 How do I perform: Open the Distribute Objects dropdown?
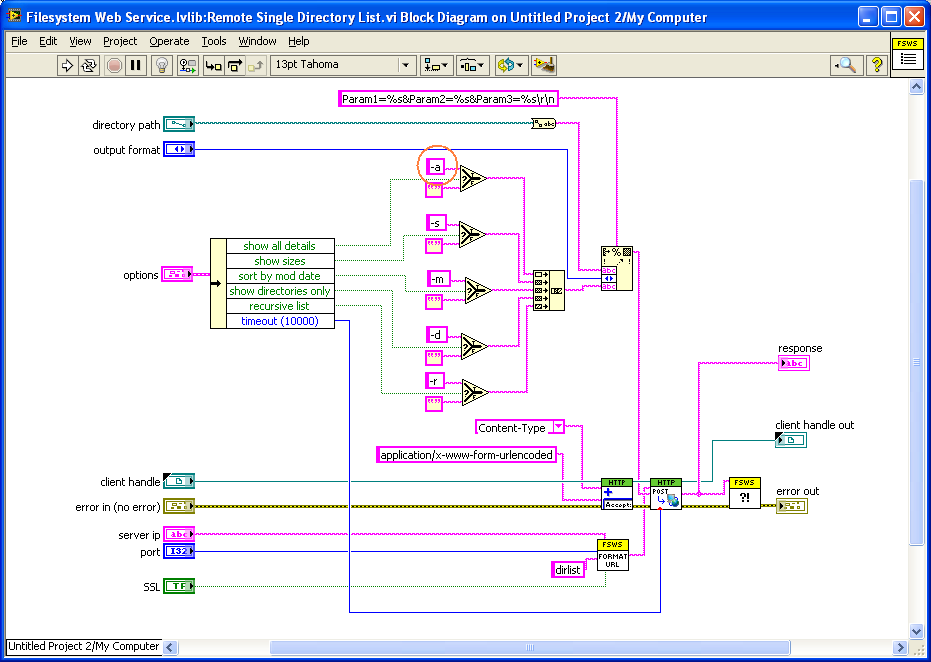tap(473, 65)
